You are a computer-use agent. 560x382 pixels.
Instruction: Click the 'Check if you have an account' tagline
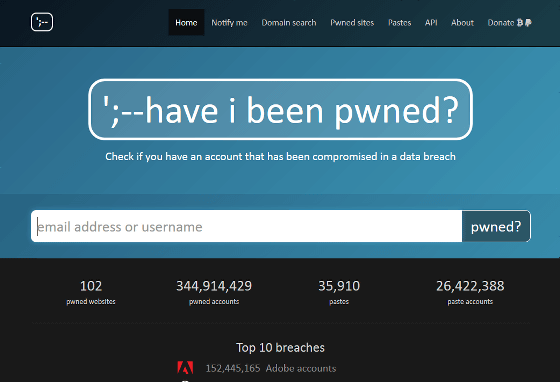[280, 156]
